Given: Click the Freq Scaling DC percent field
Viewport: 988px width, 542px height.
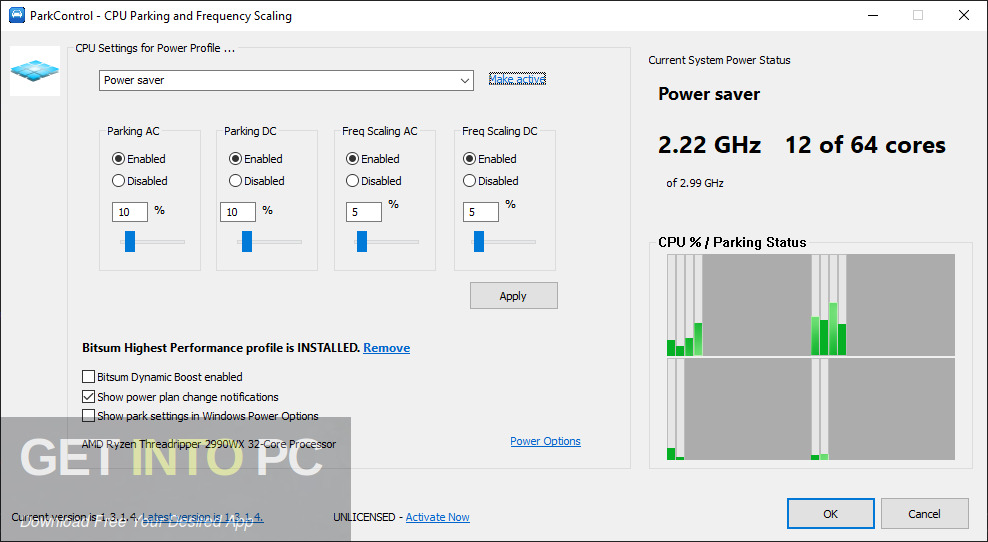Looking at the screenshot, I should (x=481, y=212).
